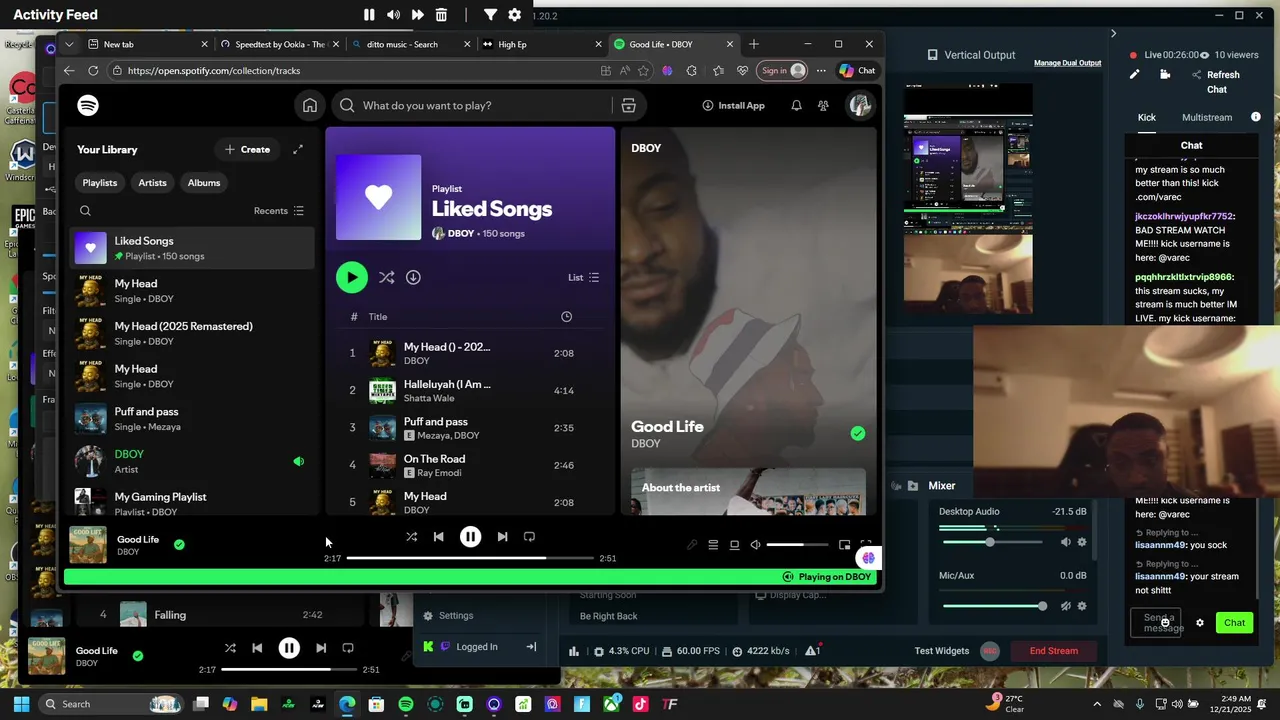Open My Head (2025 Remastered) single
This screenshot has width=1280, height=720.
click(192, 333)
